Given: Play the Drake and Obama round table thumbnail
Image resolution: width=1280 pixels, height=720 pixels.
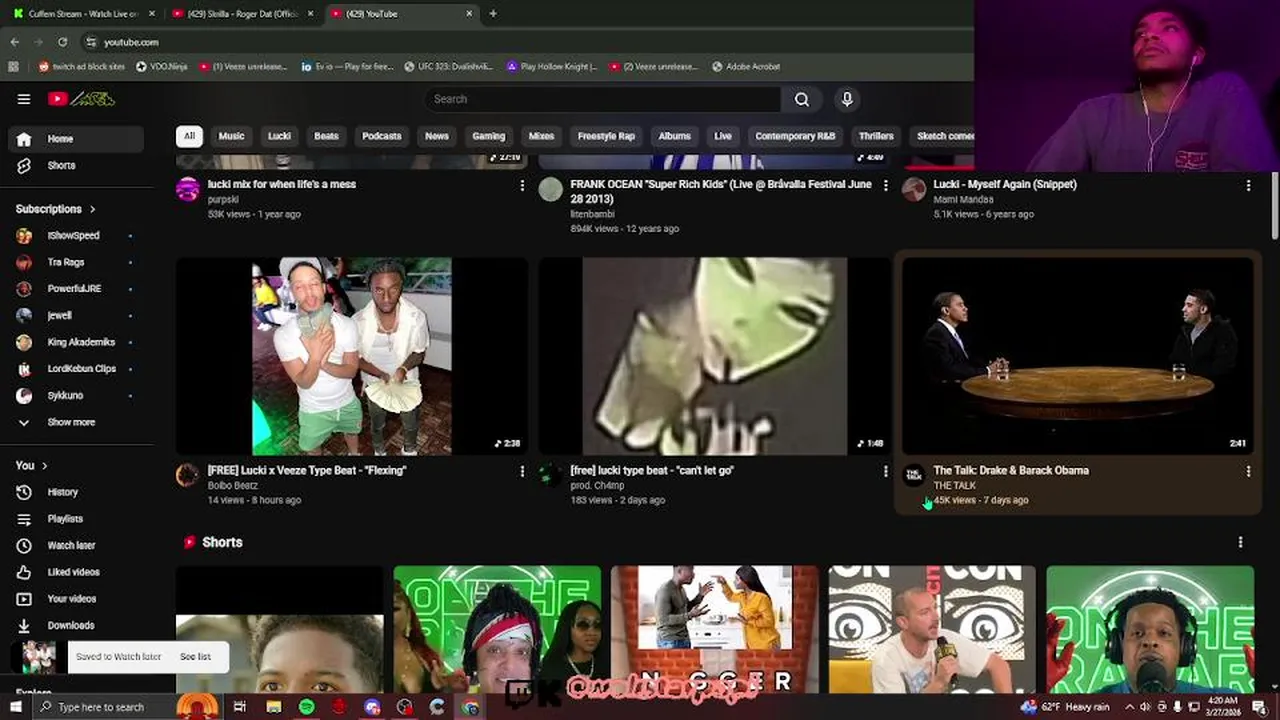Looking at the screenshot, I should point(1077,356).
